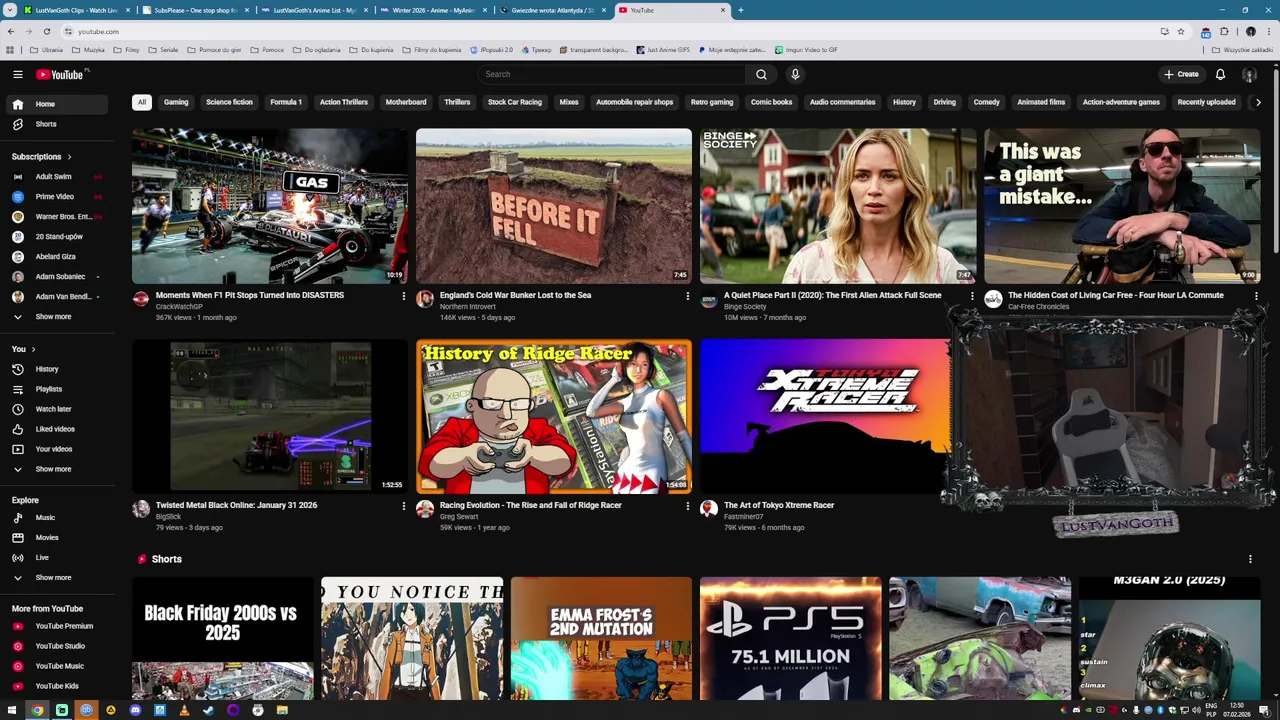Open History of Ridge Racer thumbnail
Screen dimensions: 1280x720
[554, 416]
